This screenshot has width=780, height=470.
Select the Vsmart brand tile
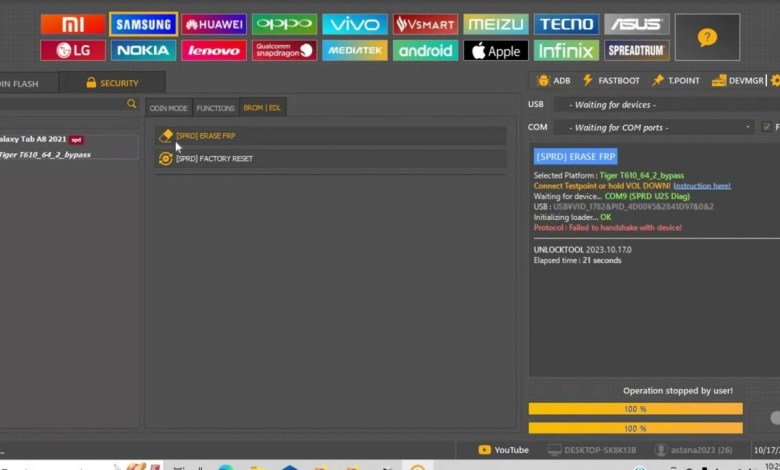(x=425, y=24)
